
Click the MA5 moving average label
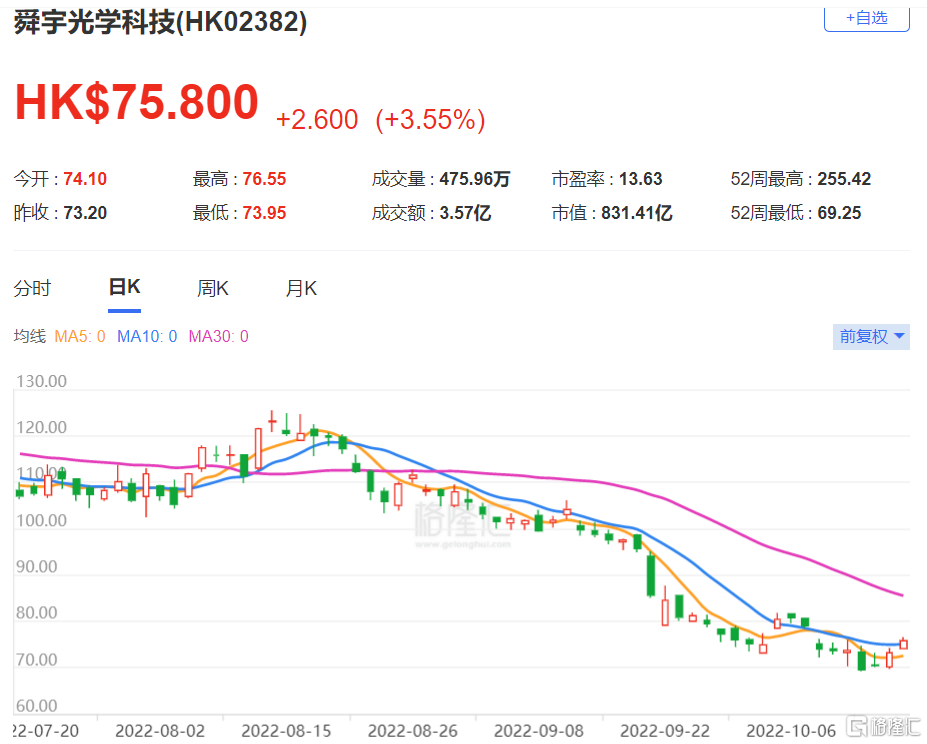(80, 337)
